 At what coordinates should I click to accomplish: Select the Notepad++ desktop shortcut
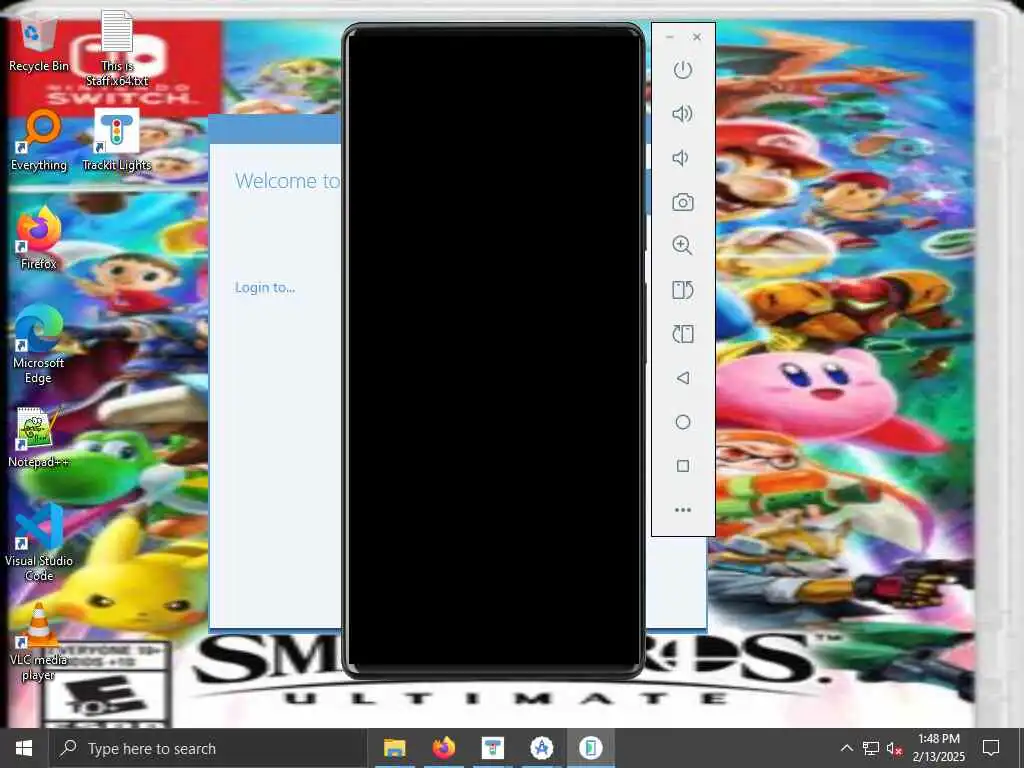tap(39, 438)
